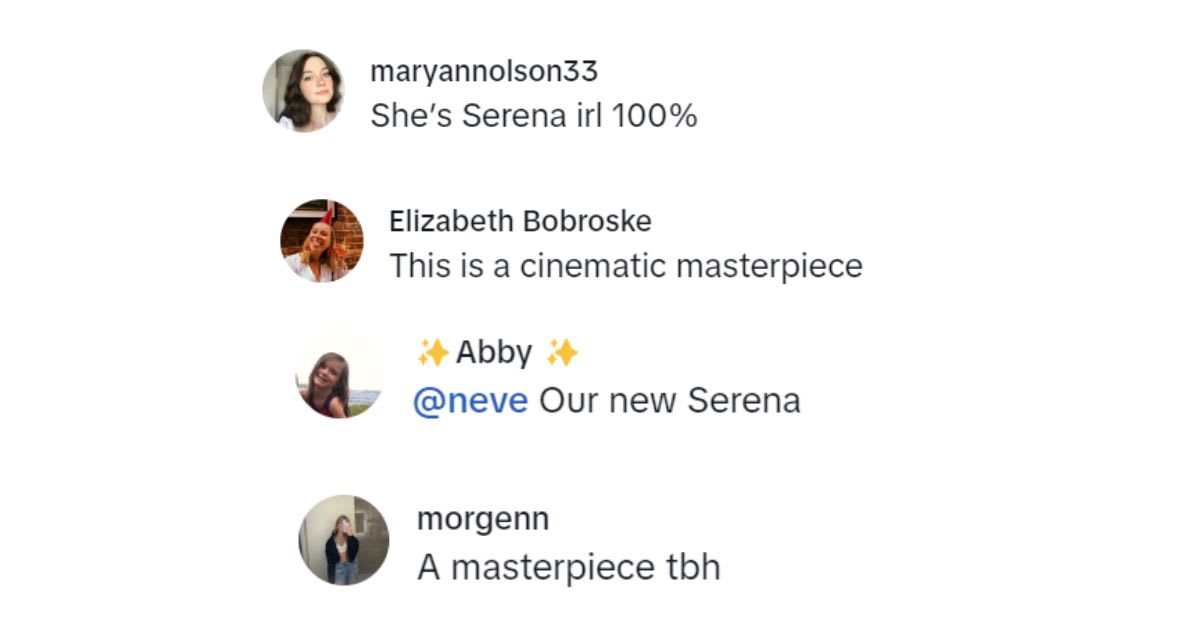
Task: Click the "Our new Serena" comment text
Action: [x=670, y=401]
